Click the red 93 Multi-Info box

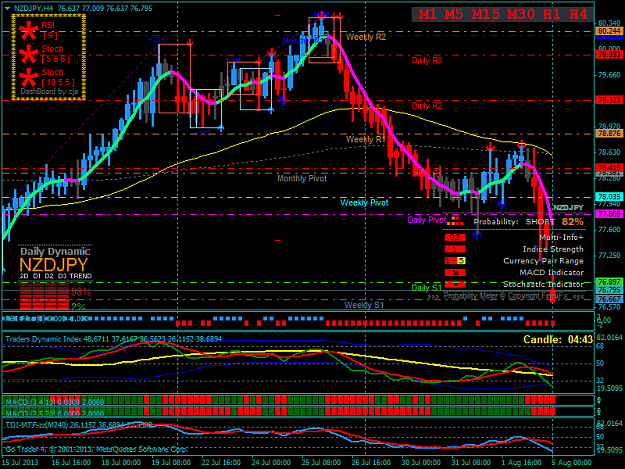pos(455,237)
